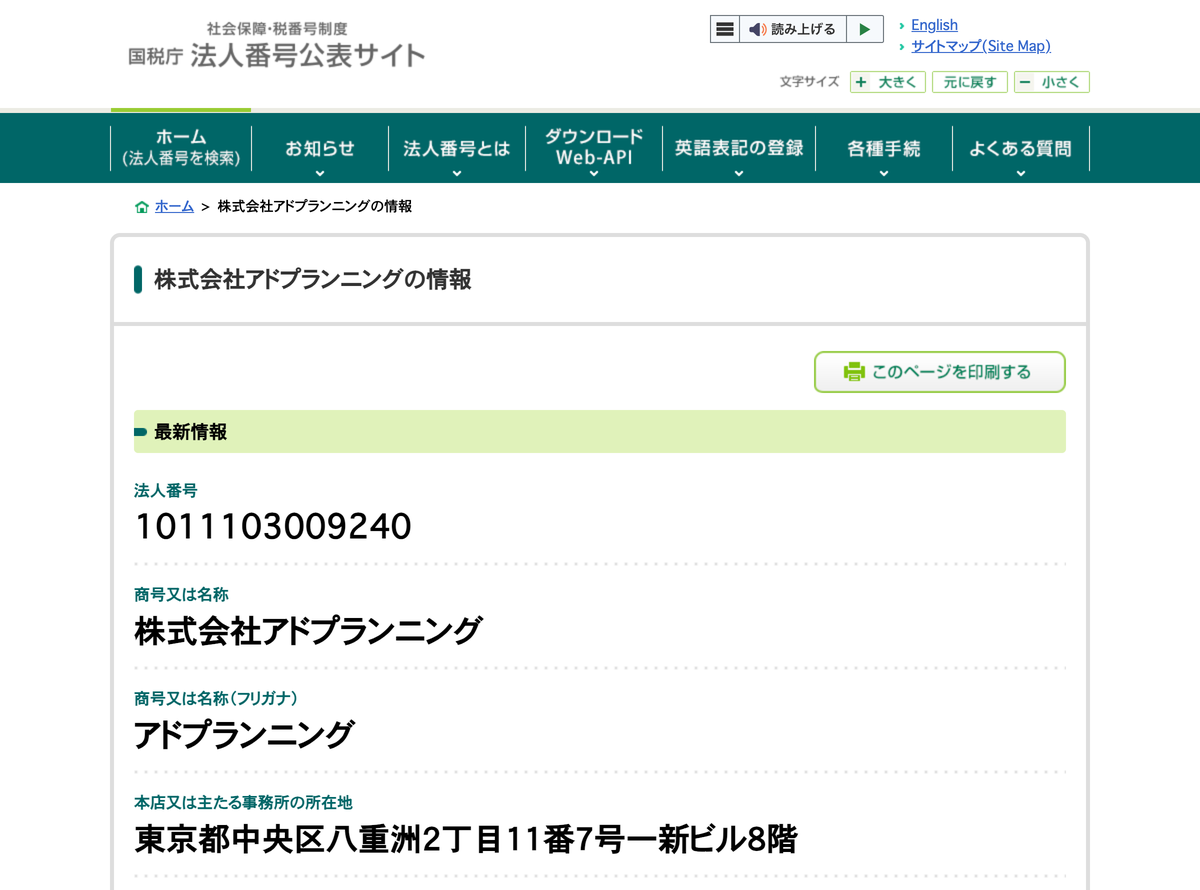Open the ダウンロード Web-API menu item
The width and height of the screenshot is (1200, 890).
click(594, 148)
